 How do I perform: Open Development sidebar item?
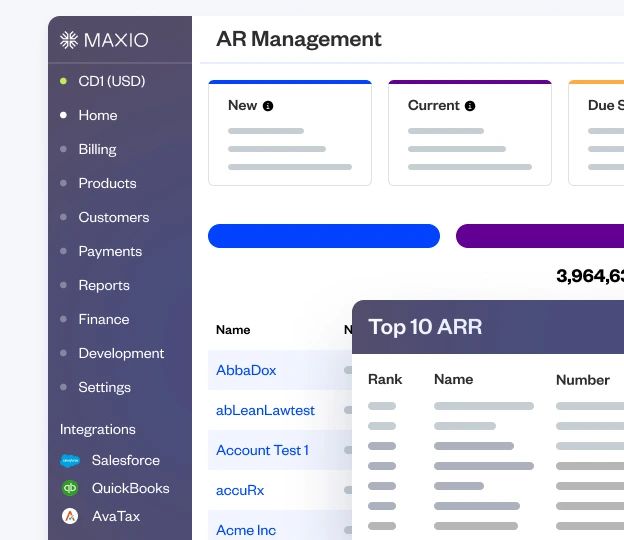point(121,353)
